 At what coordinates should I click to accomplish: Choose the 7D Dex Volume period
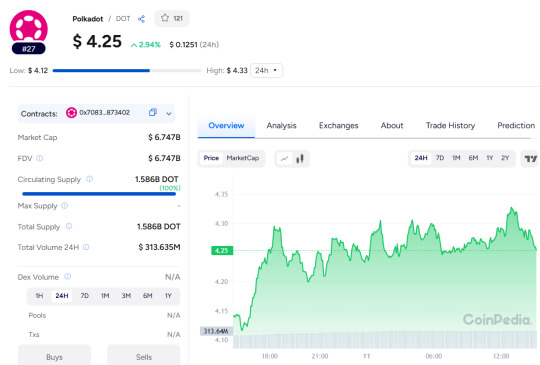pyautogui.click(x=85, y=296)
